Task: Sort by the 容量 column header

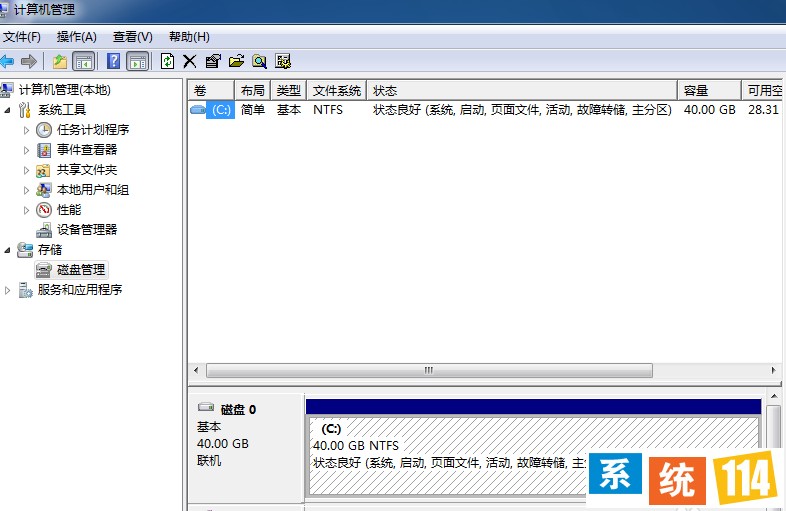Action: coord(709,91)
